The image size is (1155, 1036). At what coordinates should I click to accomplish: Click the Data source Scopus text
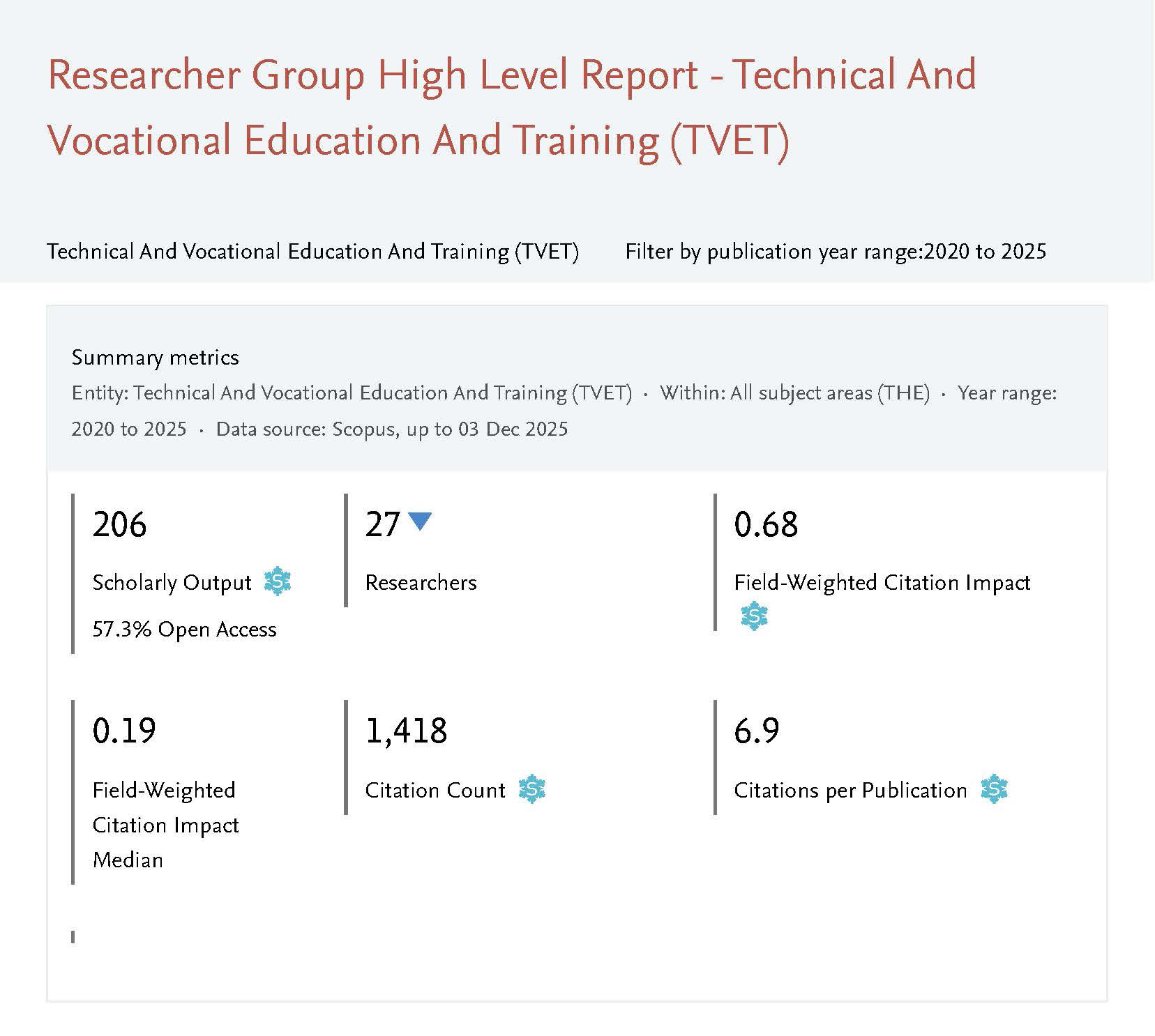coord(391,429)
